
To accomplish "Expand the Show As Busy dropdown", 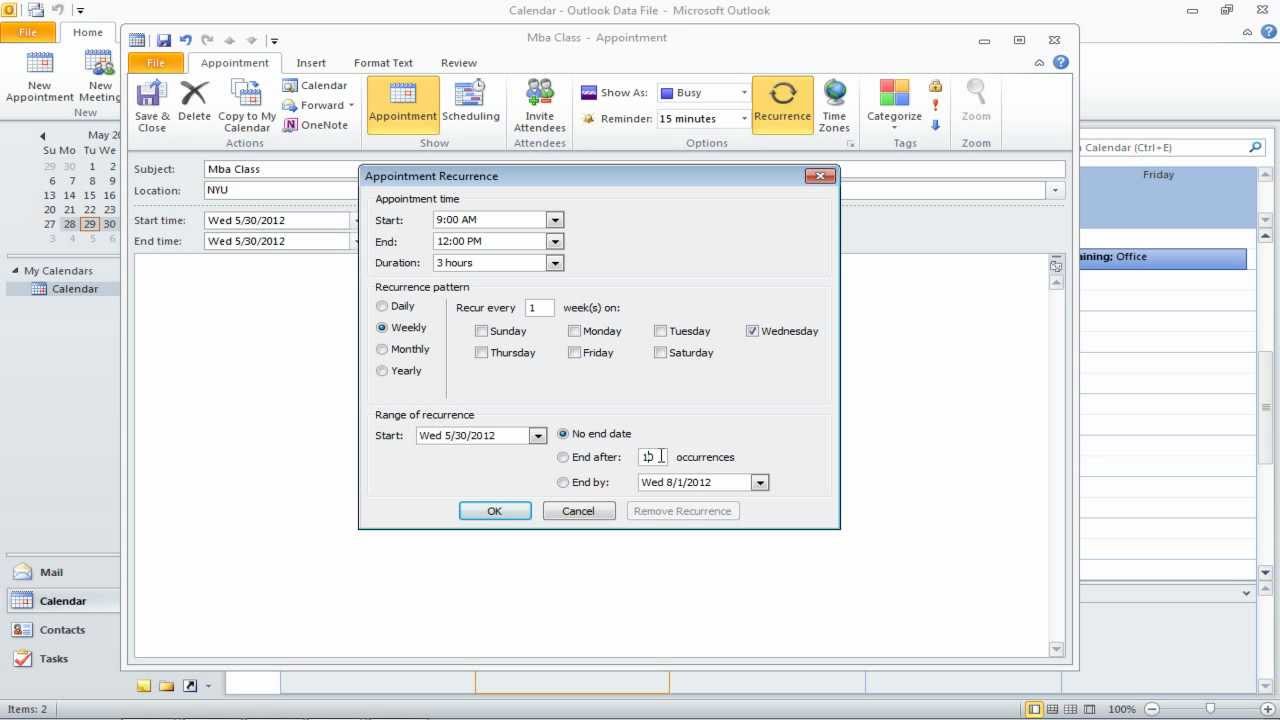I will click(x=743, y=93).
